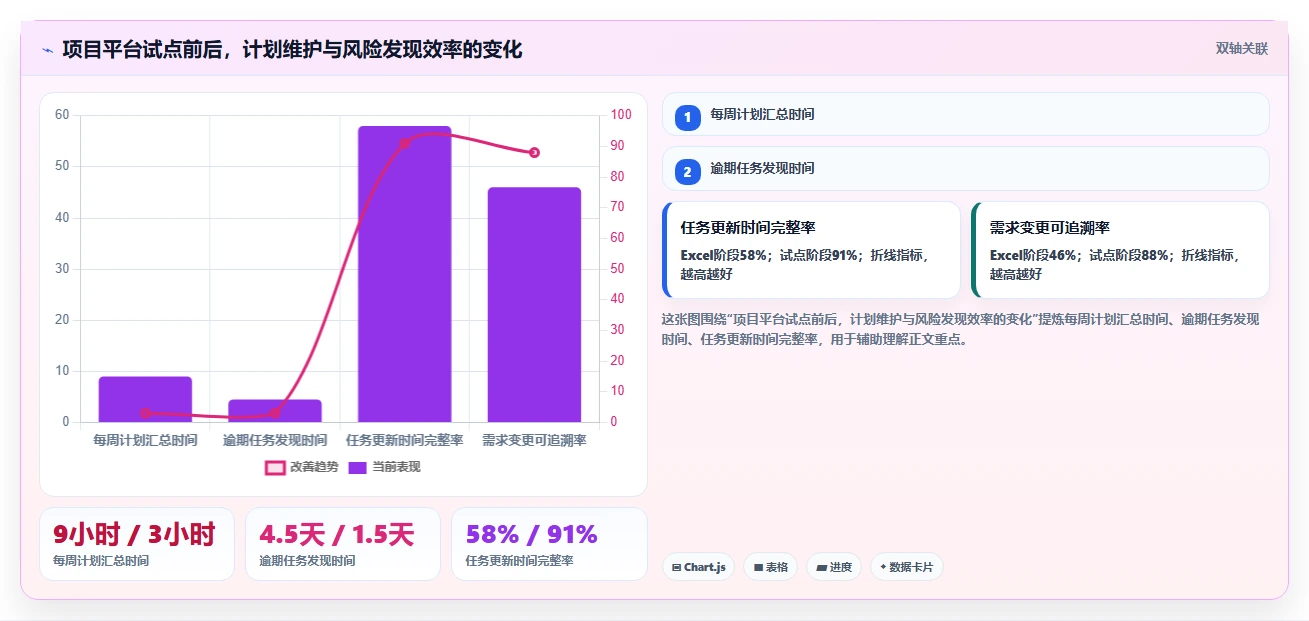Click the left axis value 60
The image size is (1309, 621).
tap(62, 115)
